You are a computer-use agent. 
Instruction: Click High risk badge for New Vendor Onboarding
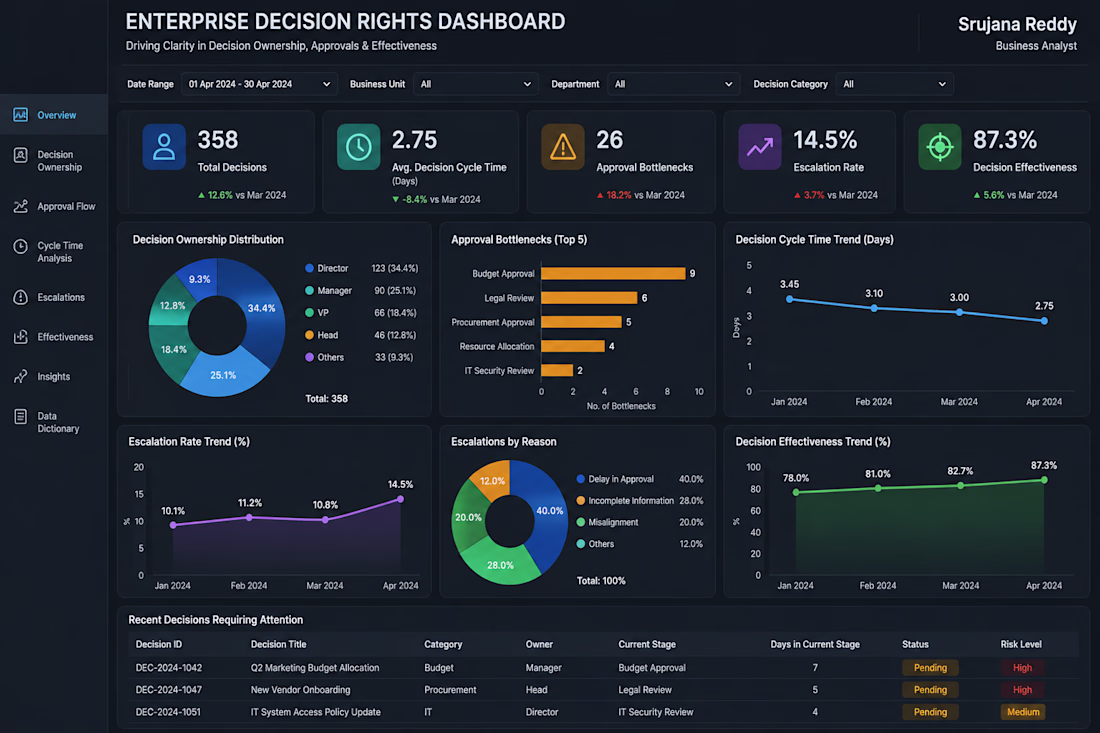(x=1022, y=690)
